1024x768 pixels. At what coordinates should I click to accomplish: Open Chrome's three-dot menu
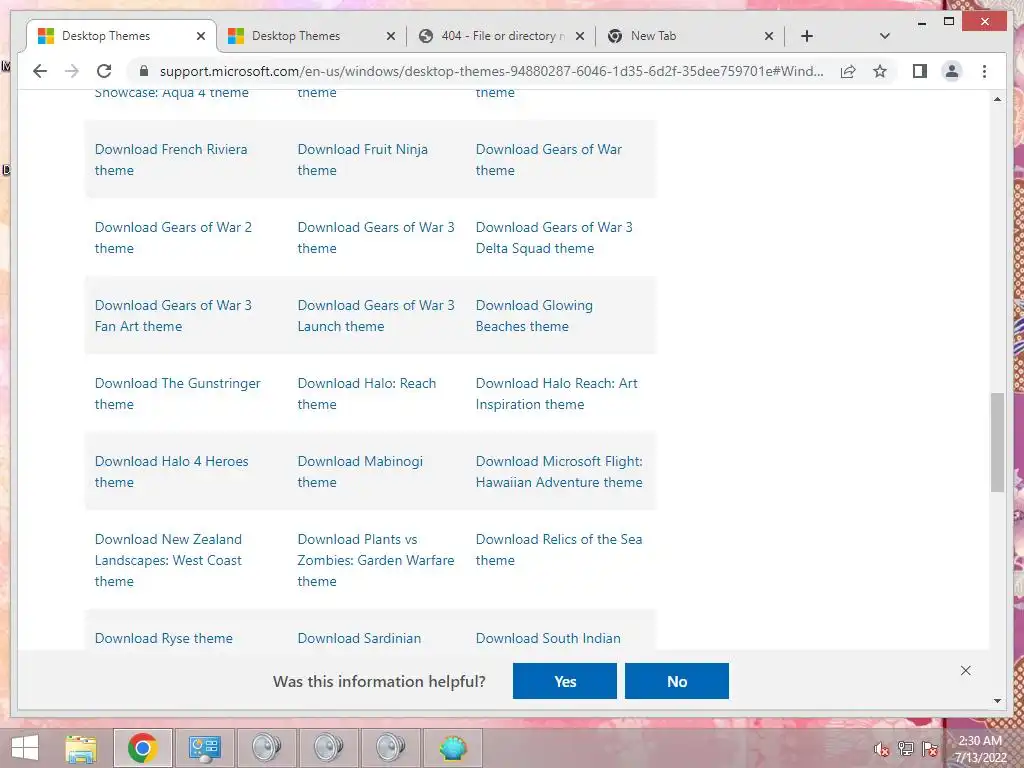tap(984, 71)
